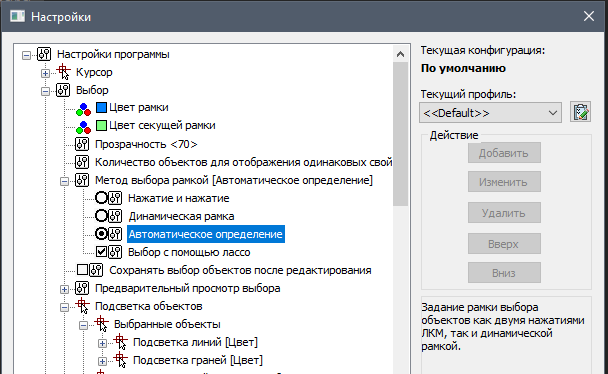The width and height of the screenshot is (608, 374).
Task: Select the Подсветка линий [Цвет] item
Action: [x=195, y=342]
